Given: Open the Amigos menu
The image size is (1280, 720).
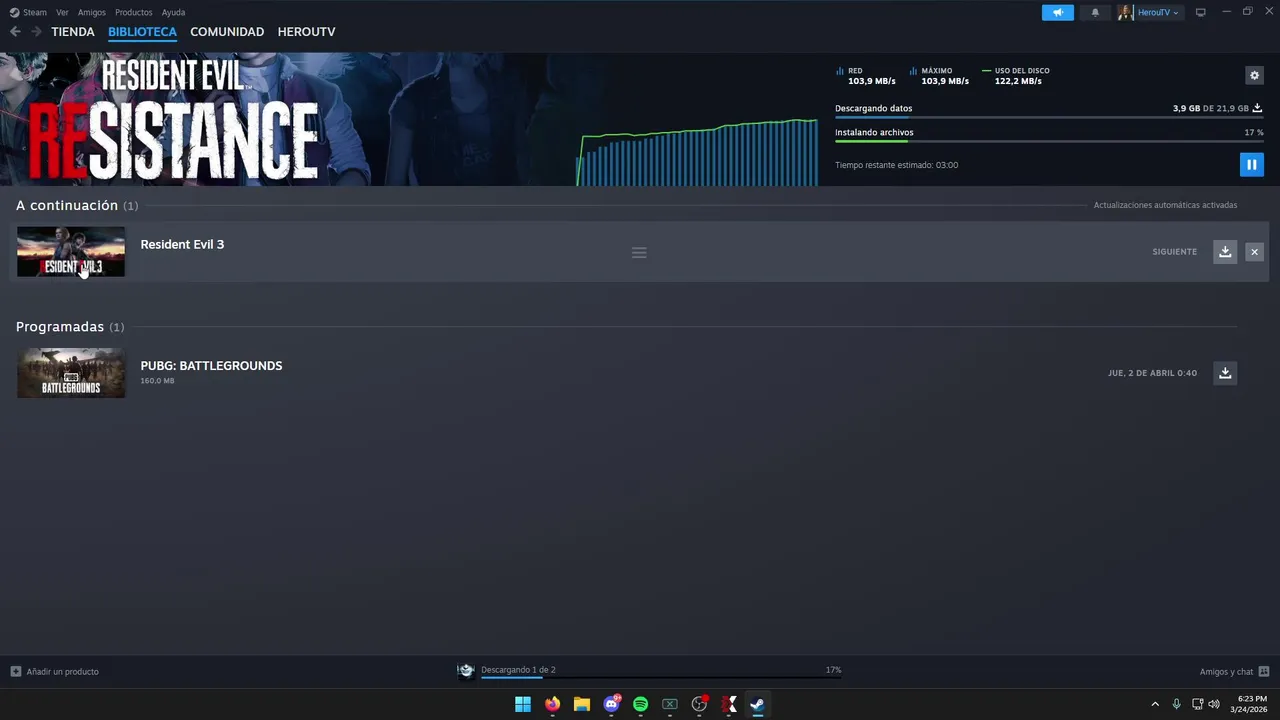Looking at the screenshot, I should (92, 13).
